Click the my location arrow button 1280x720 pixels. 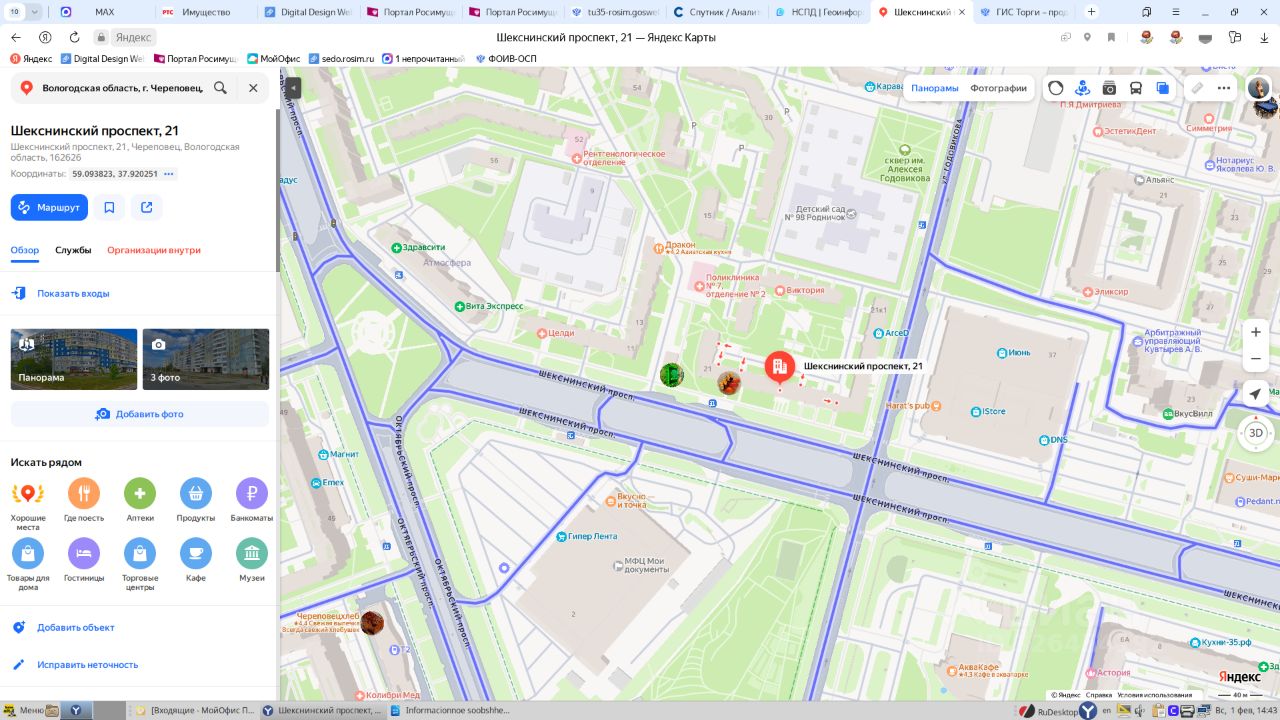pos(1256,394)
